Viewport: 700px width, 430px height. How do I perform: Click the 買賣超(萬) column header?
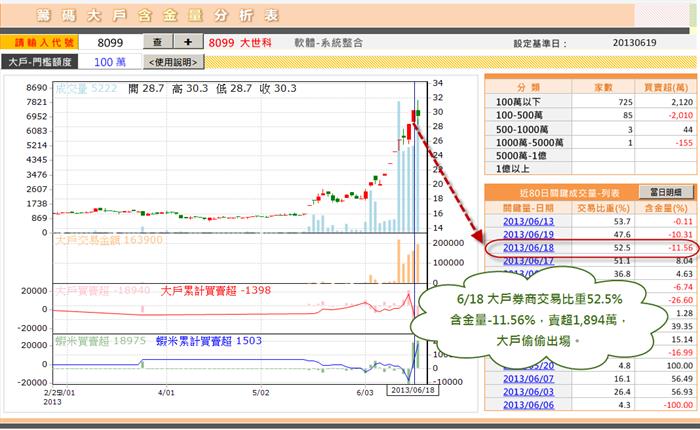[666, 88]
